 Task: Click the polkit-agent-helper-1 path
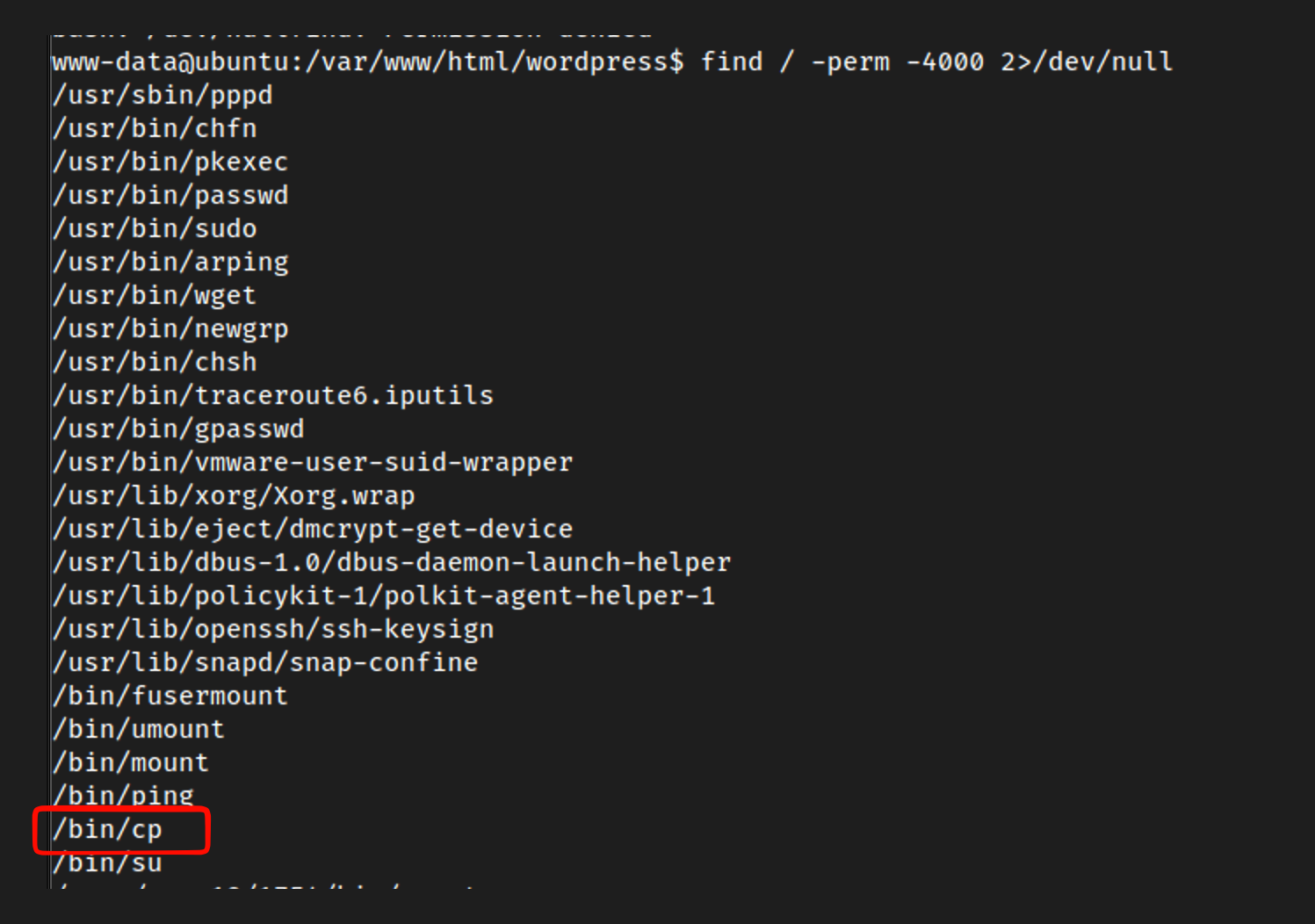point(384,596)
